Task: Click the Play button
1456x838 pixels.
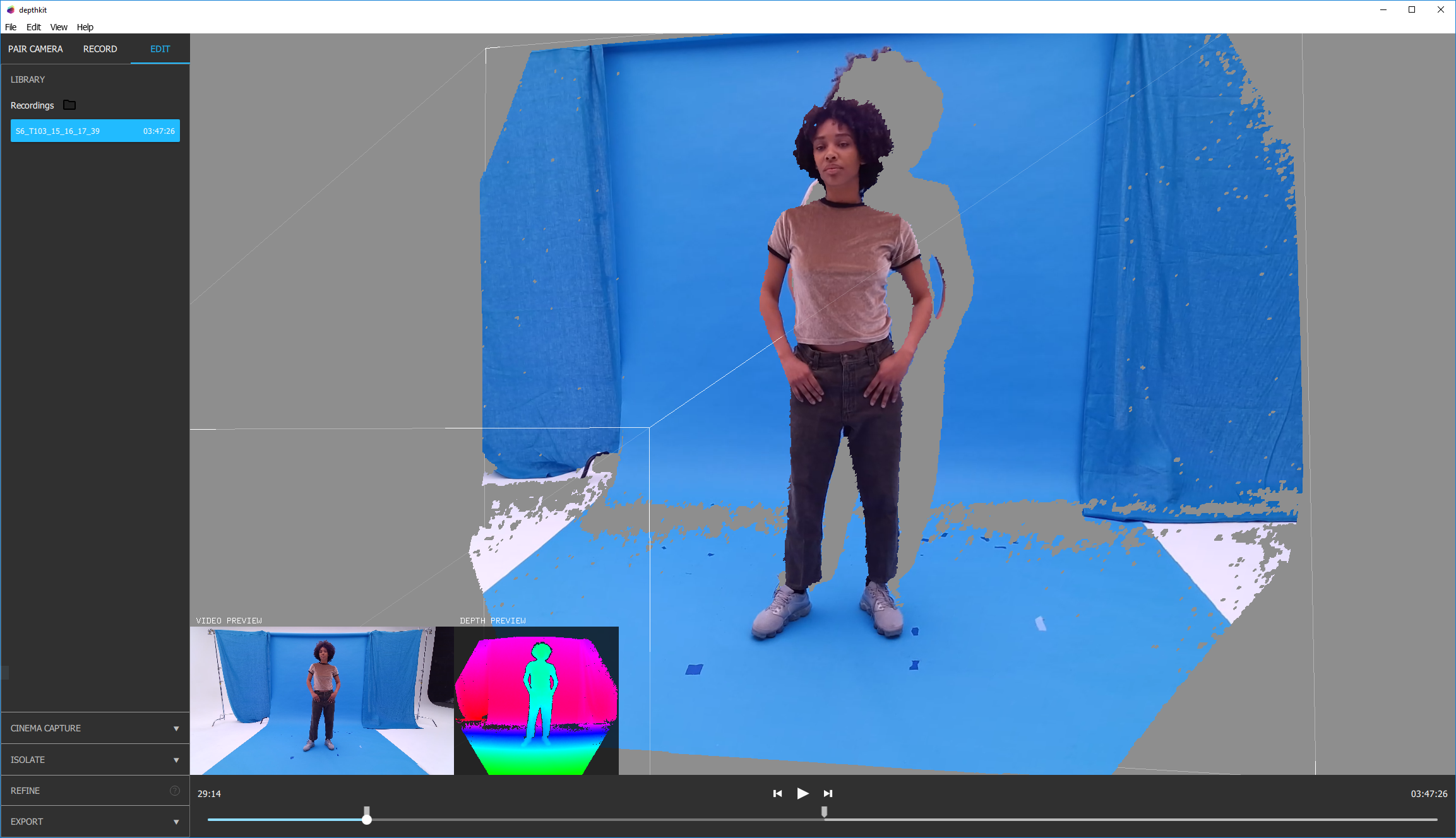Action: (x=803, y=793)
